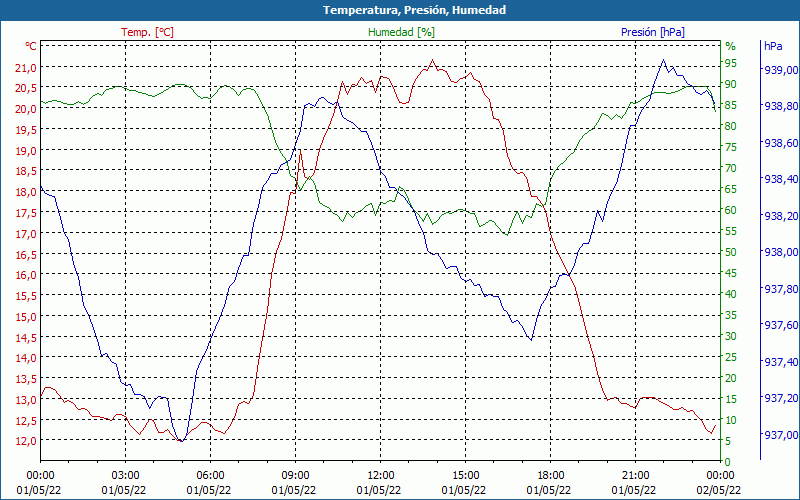
Task: Click the '13,5' temperature axis value
Action: point(26,379)
